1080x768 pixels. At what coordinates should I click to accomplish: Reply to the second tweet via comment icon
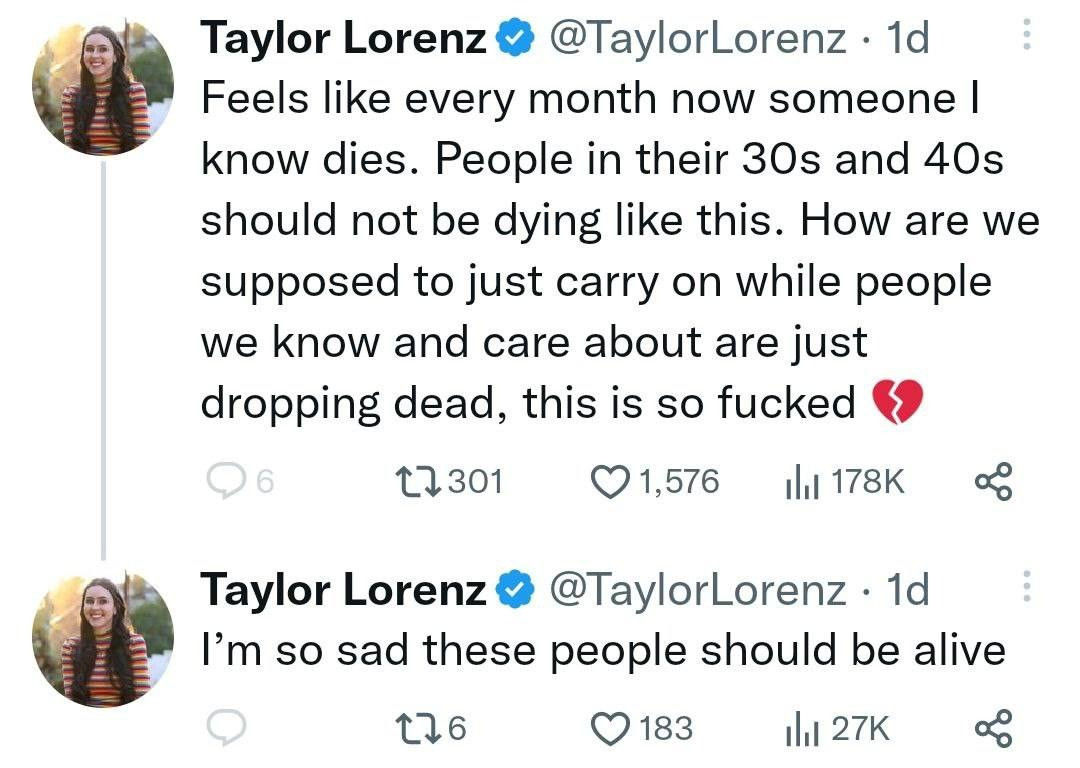tap(226, 728)
